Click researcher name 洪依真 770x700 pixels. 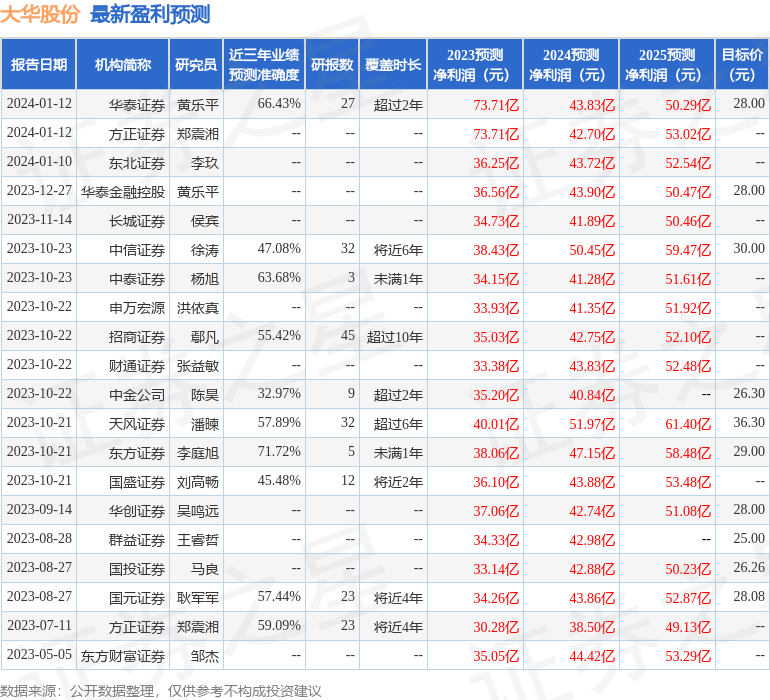point(198,308)
